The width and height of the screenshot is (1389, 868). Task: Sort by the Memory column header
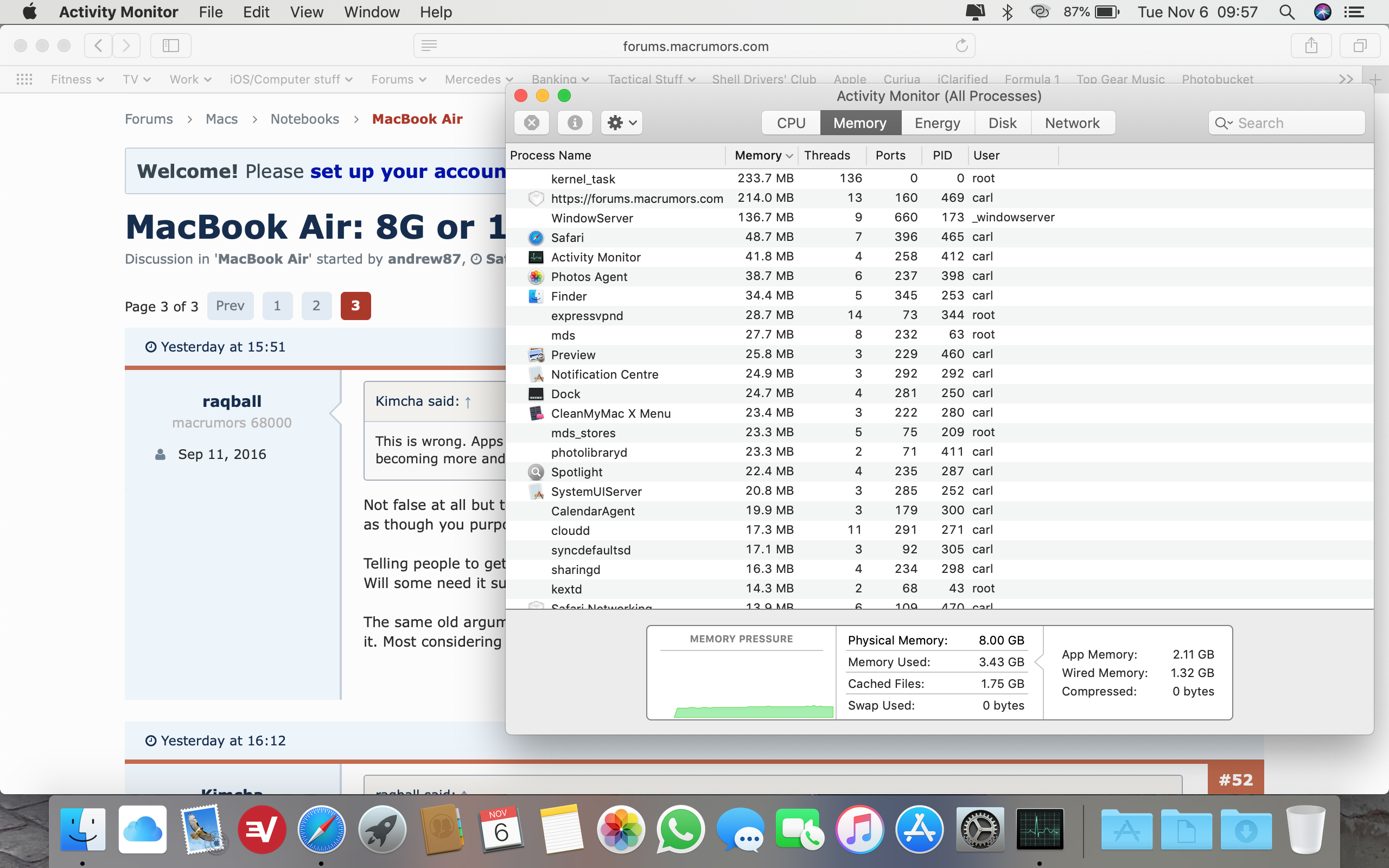pos(762,156)
